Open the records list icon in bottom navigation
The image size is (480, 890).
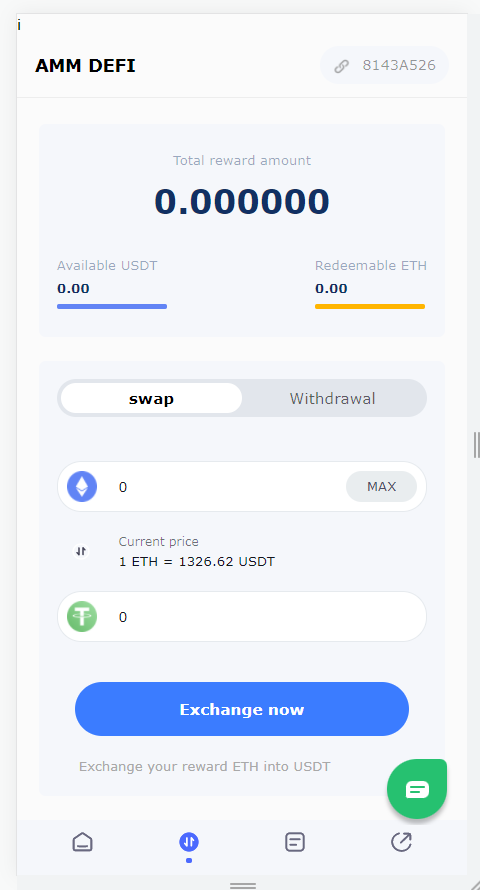pyautogui.click(x=294, y=842)
